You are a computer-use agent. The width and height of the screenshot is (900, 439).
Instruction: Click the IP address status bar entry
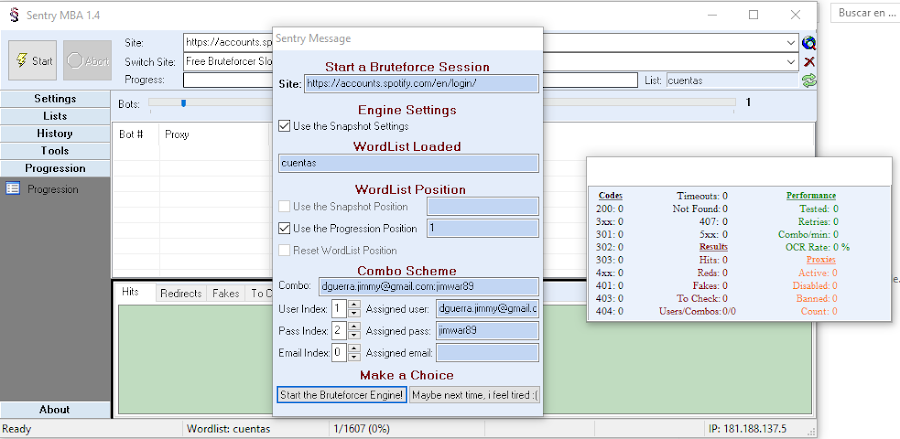point(748,429)
